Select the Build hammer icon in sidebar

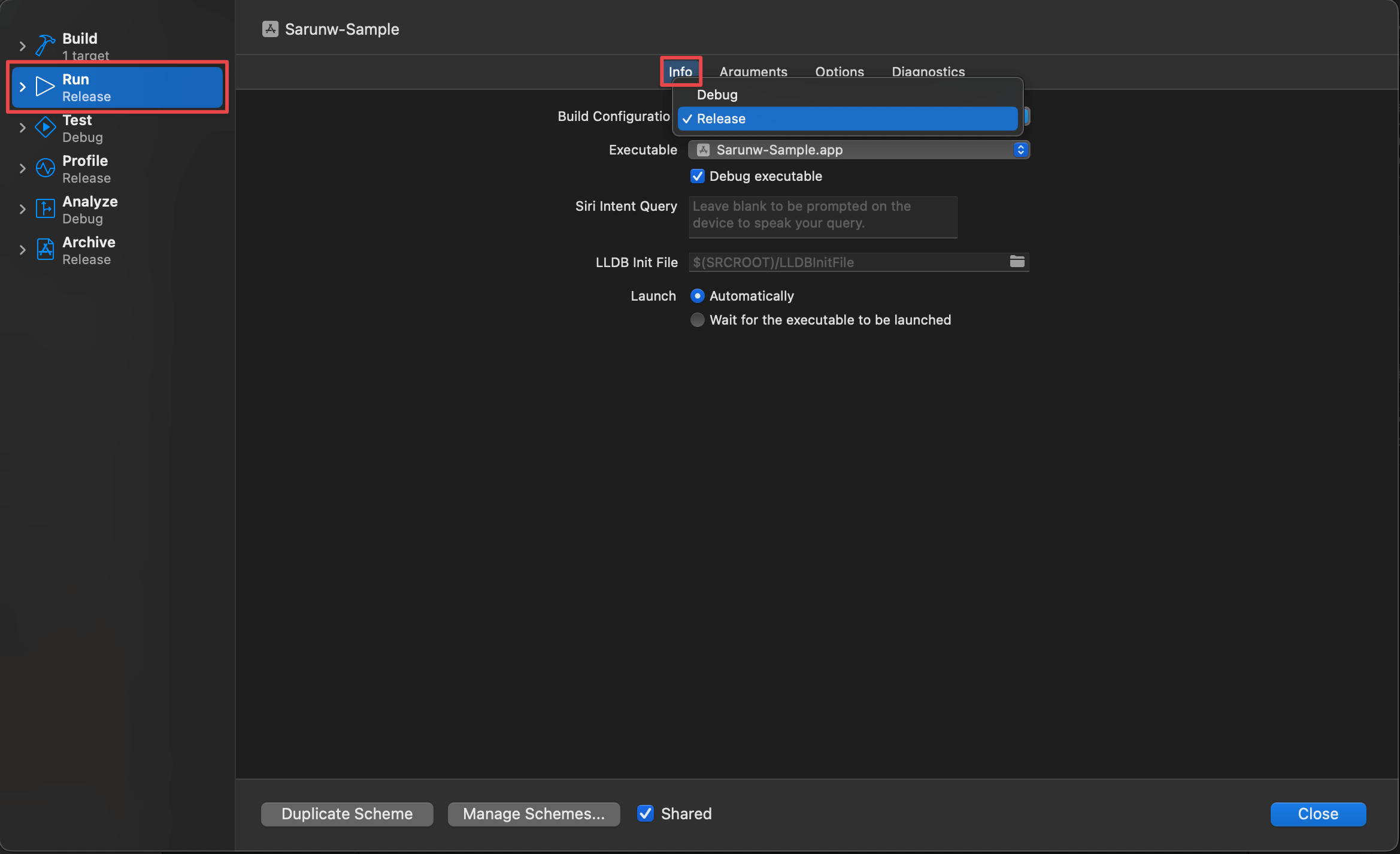click(45, 45)
